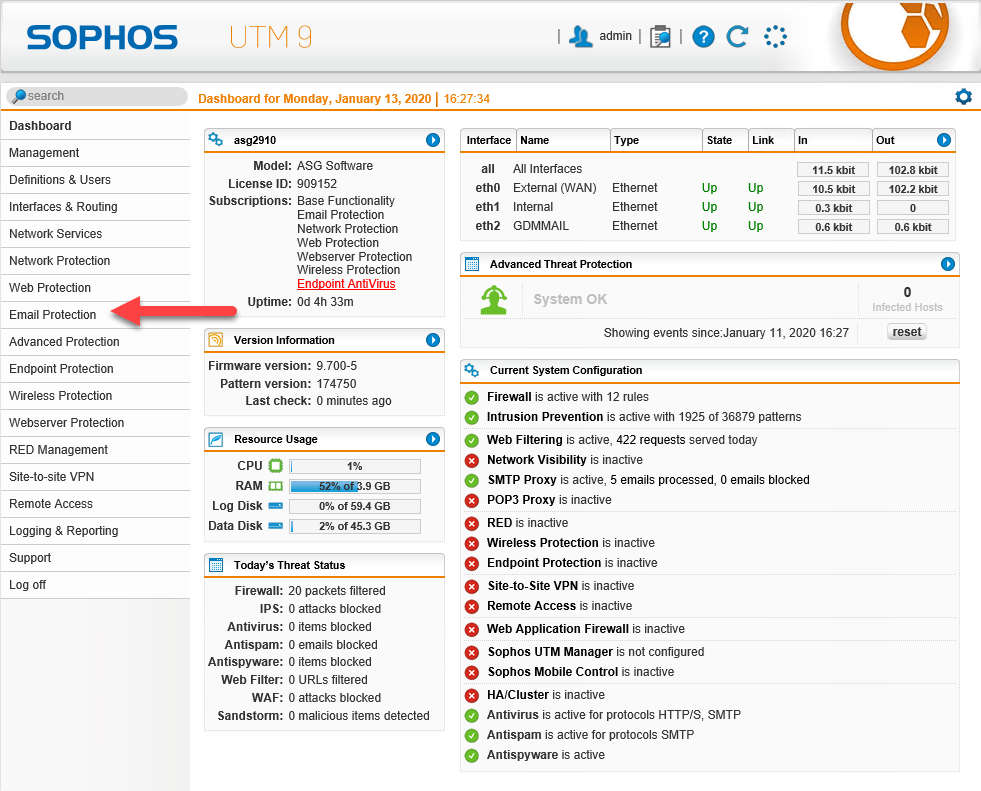Click the Endpoint AntiVirus red link
This screenshot has width=981, height=791.
346,284
